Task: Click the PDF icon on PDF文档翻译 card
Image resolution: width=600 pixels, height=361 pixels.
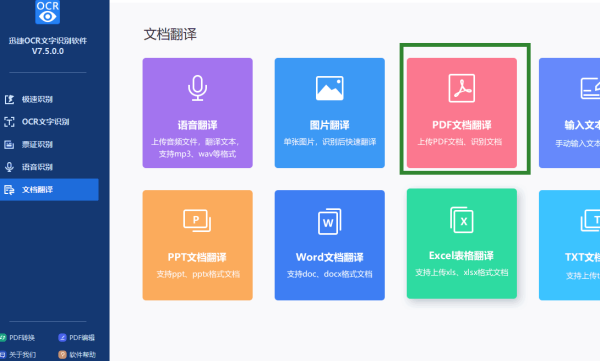Action: 461,88
